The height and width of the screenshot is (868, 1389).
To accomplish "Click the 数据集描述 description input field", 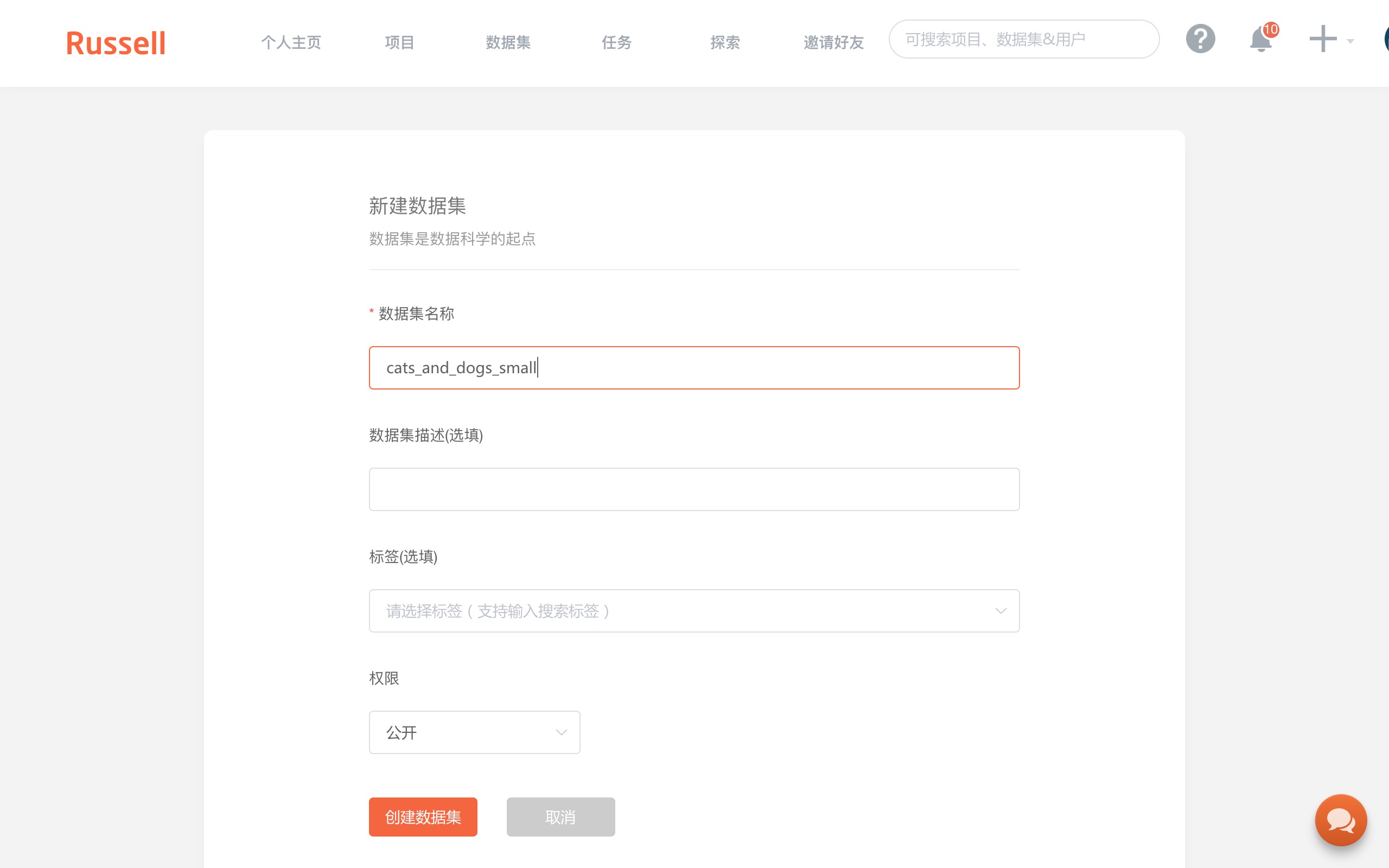I will 694,489.
